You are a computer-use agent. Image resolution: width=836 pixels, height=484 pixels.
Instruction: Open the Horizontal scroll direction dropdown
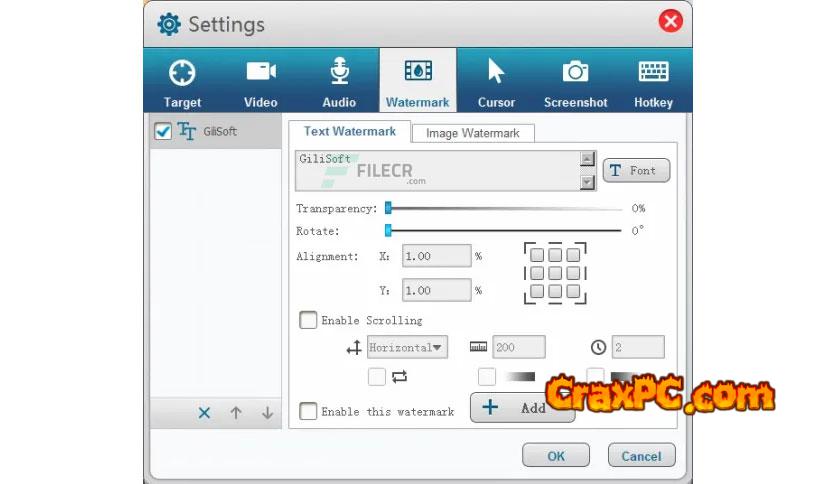pyautogui.click(x=407, y=348)
